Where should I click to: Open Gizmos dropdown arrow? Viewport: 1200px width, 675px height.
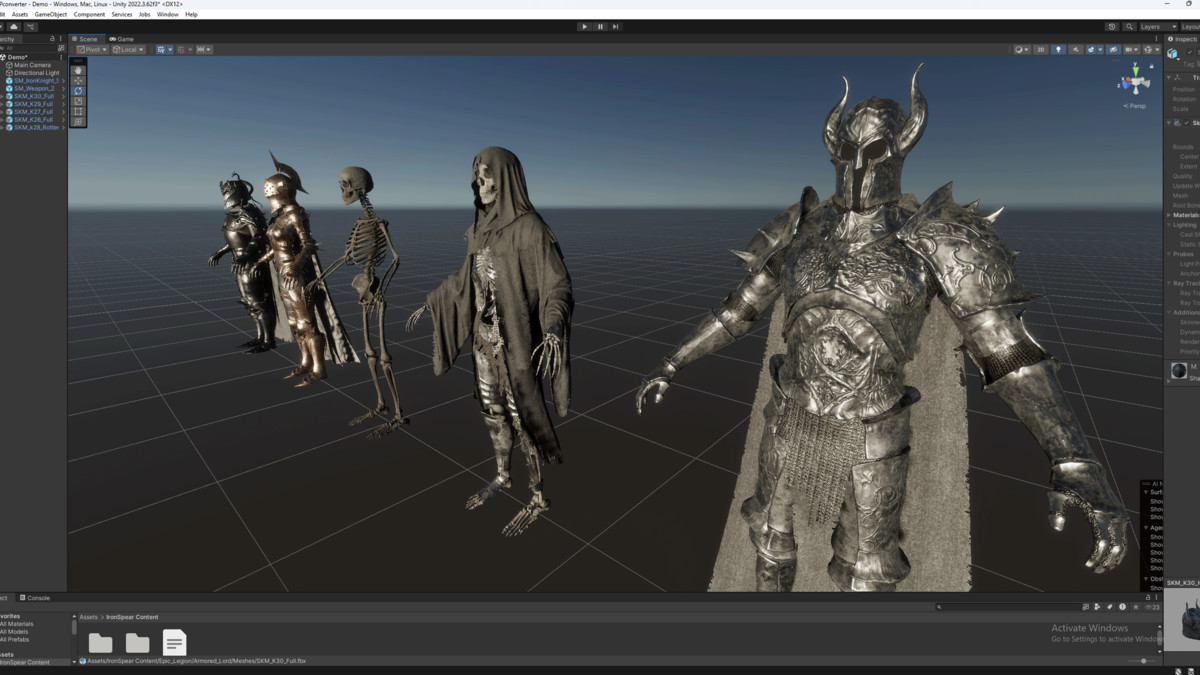[x=1158, y=49]
